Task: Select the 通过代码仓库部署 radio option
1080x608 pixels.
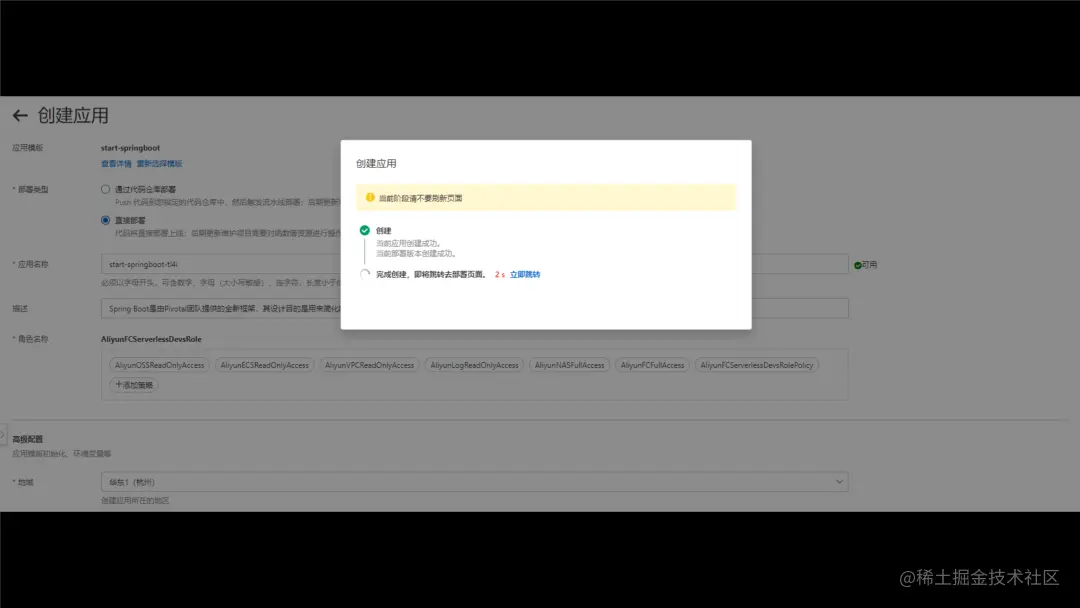Action: pos(105,189)
